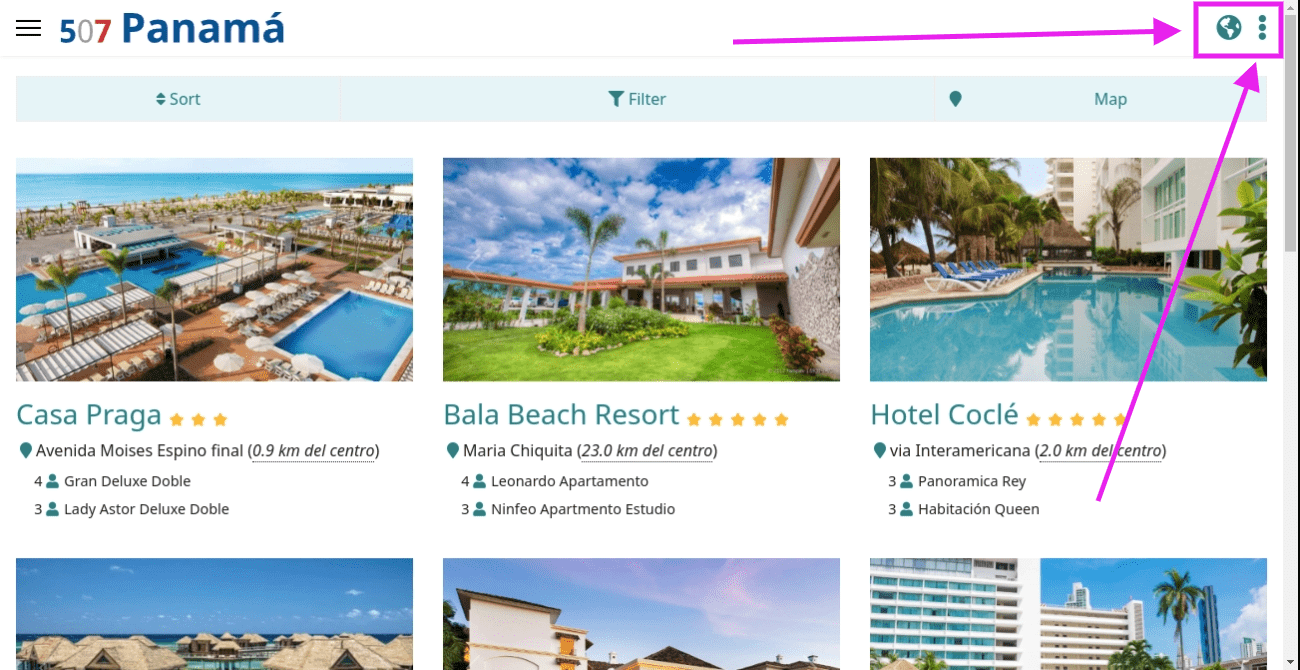Screen dimensions: 1300x670
Task: Click the 507 Panamá logo
Action: (x=172, y=28)
